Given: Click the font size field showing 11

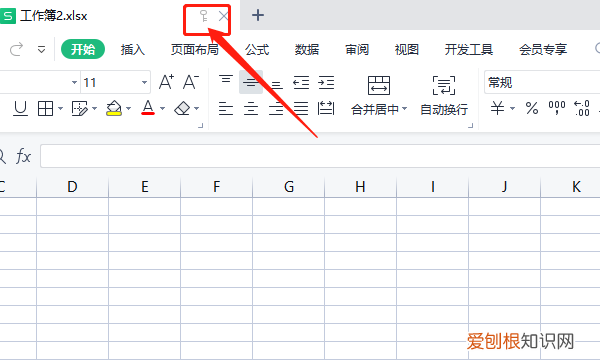Looking at the screenshot, I should coord(110,82).
